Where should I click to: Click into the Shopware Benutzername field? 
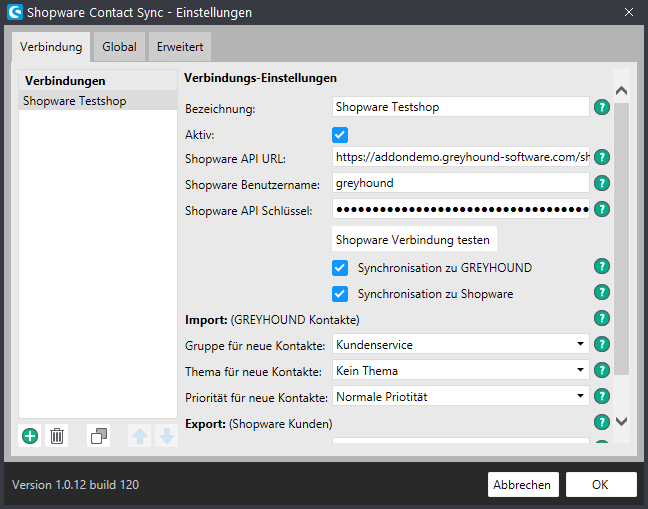(461, 183)
